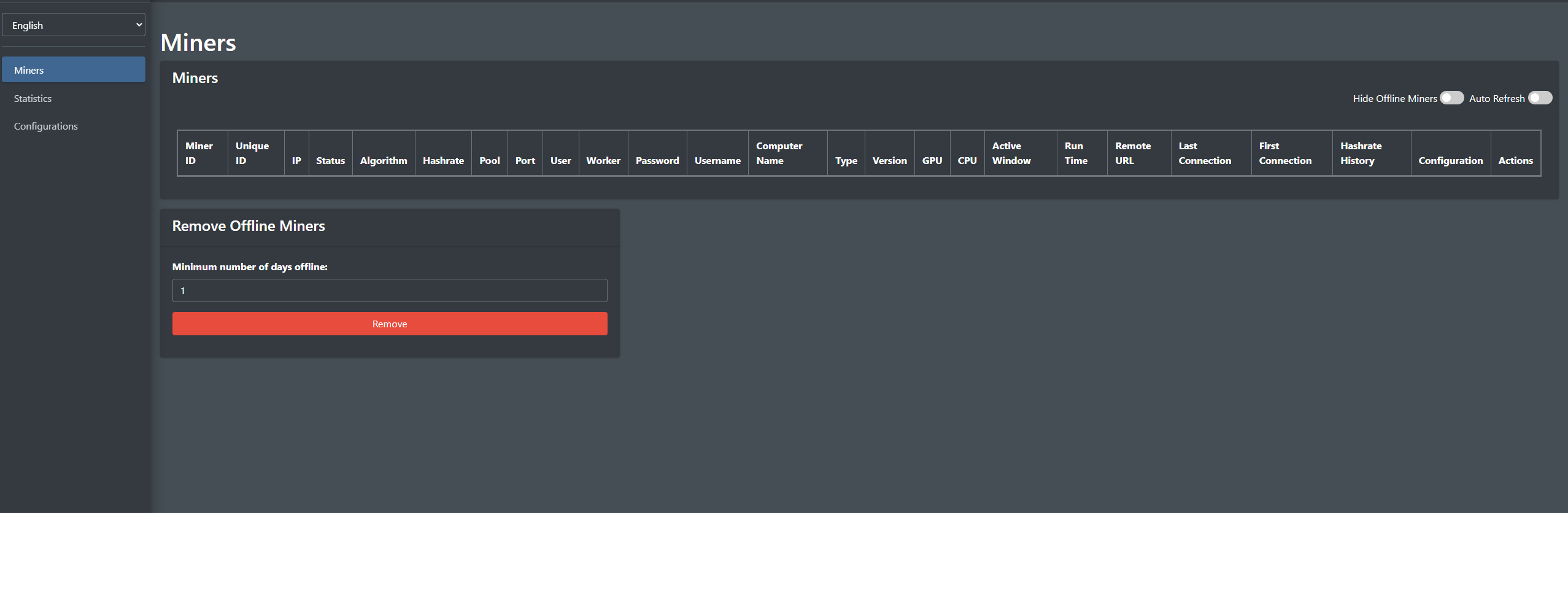Image resolution: width=1568 pixels, height=592 pixels.
Task: Open the Configurations page
Action: click(x=45, y=125)
